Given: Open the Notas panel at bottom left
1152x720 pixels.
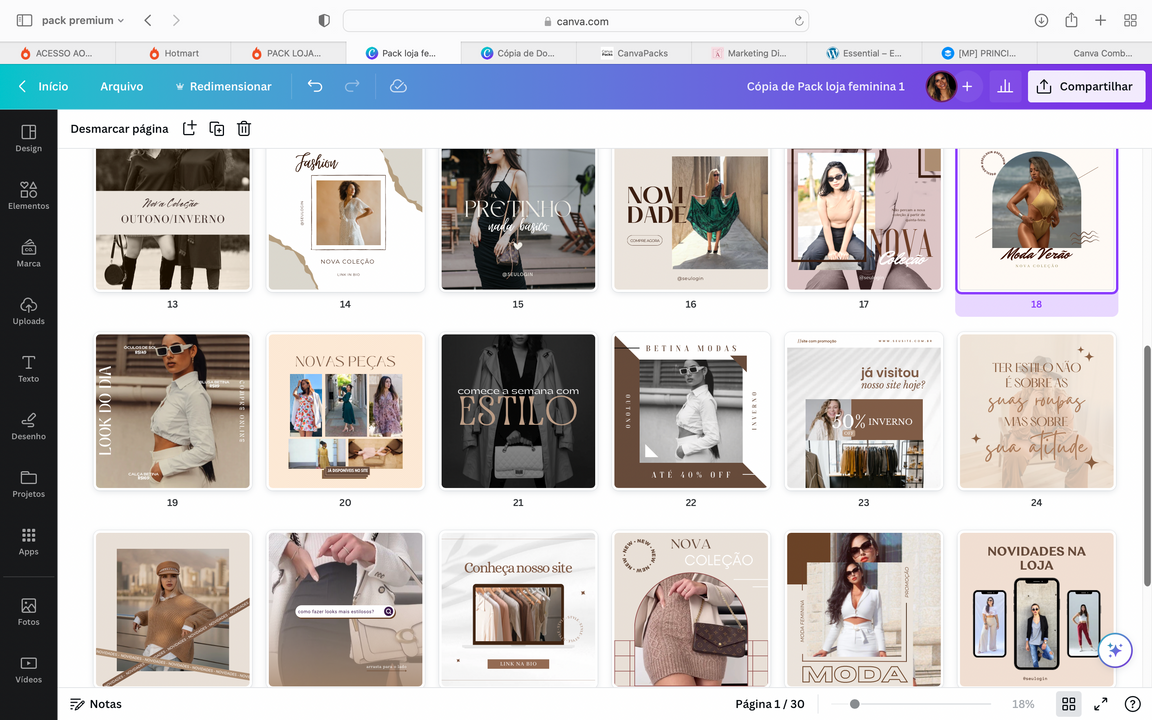Looking at the screenshot, I should tap(96, 704).
